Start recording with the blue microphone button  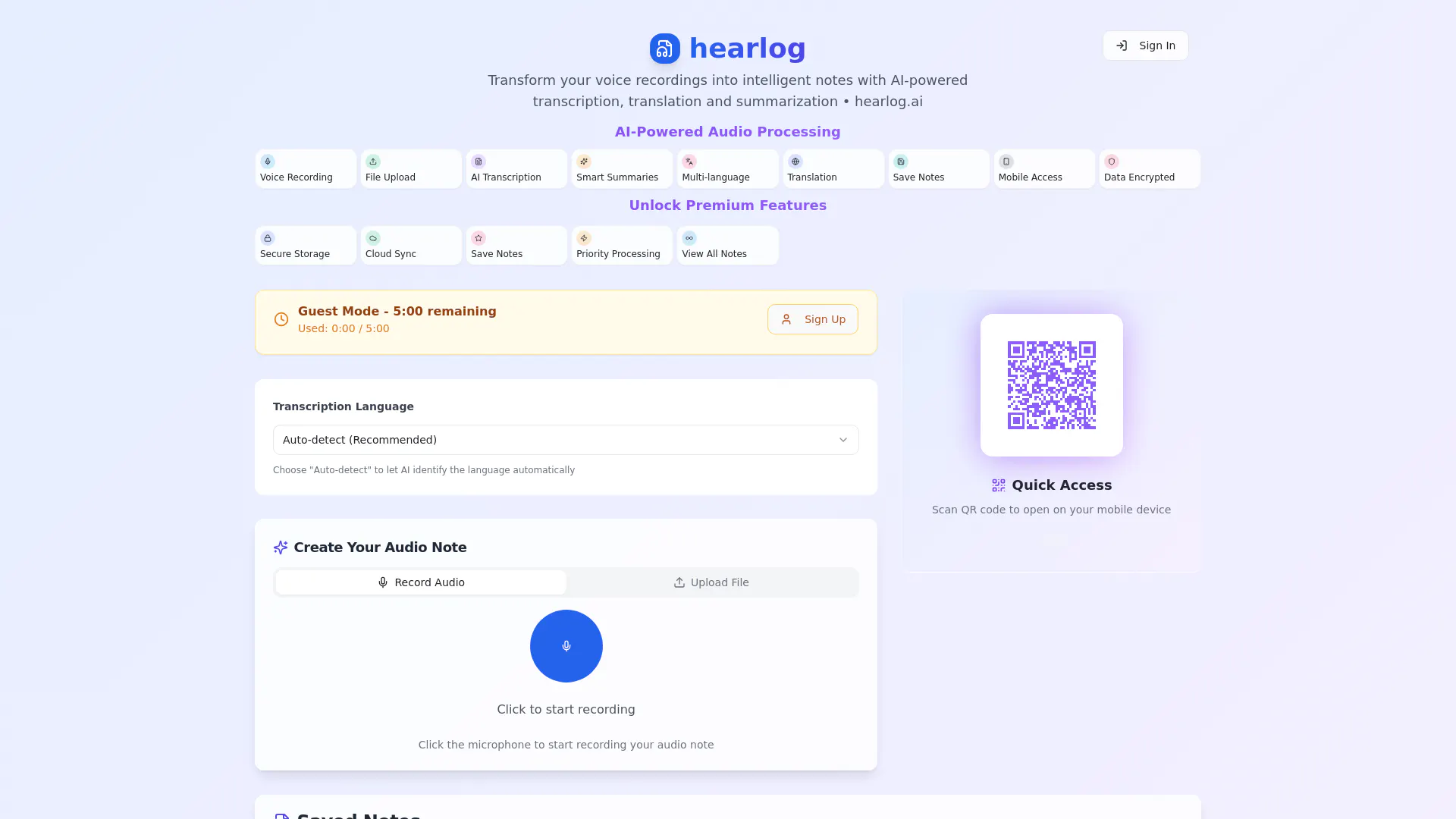(x=566, y=646)
